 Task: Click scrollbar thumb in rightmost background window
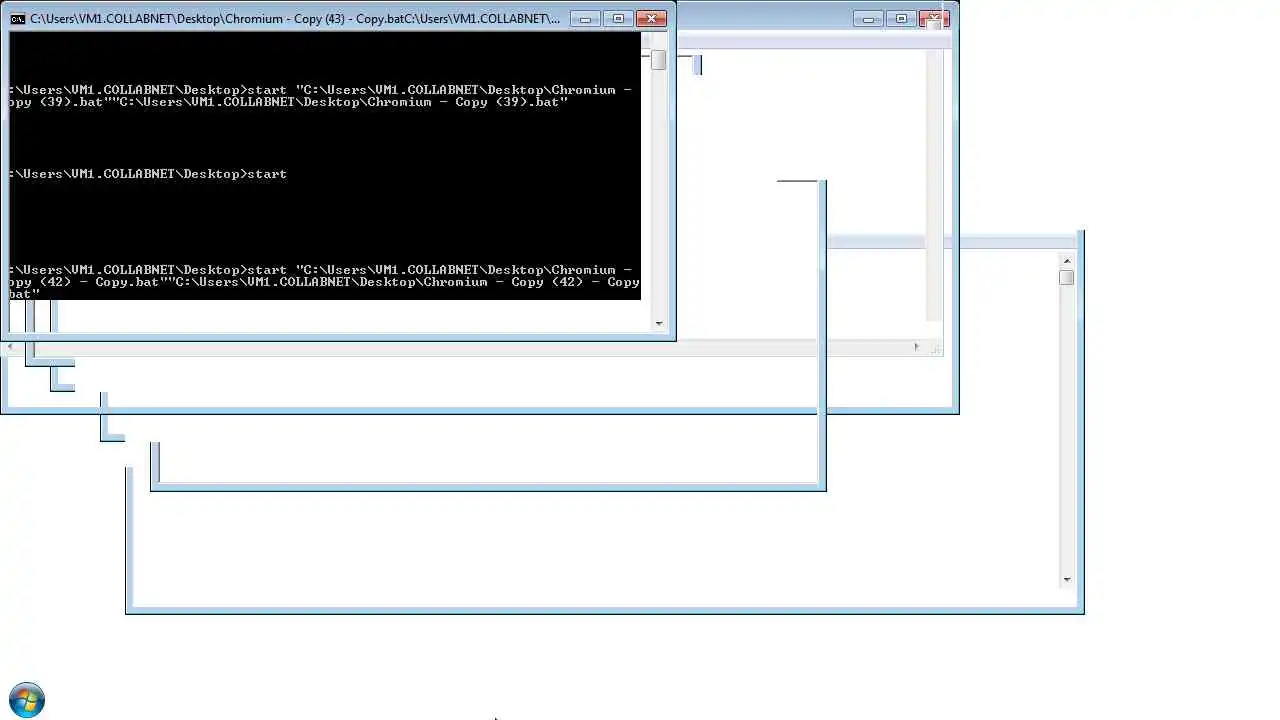click(x=1066, y=277)
